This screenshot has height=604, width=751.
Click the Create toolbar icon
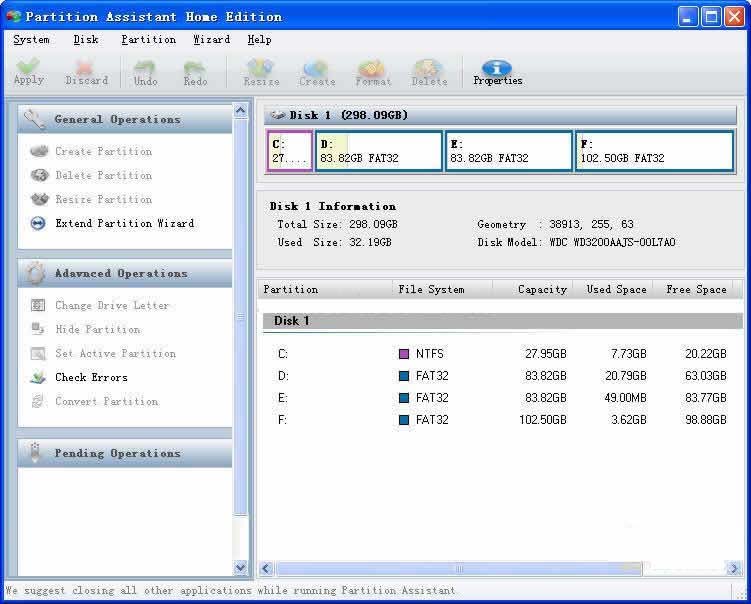point(317,72)
